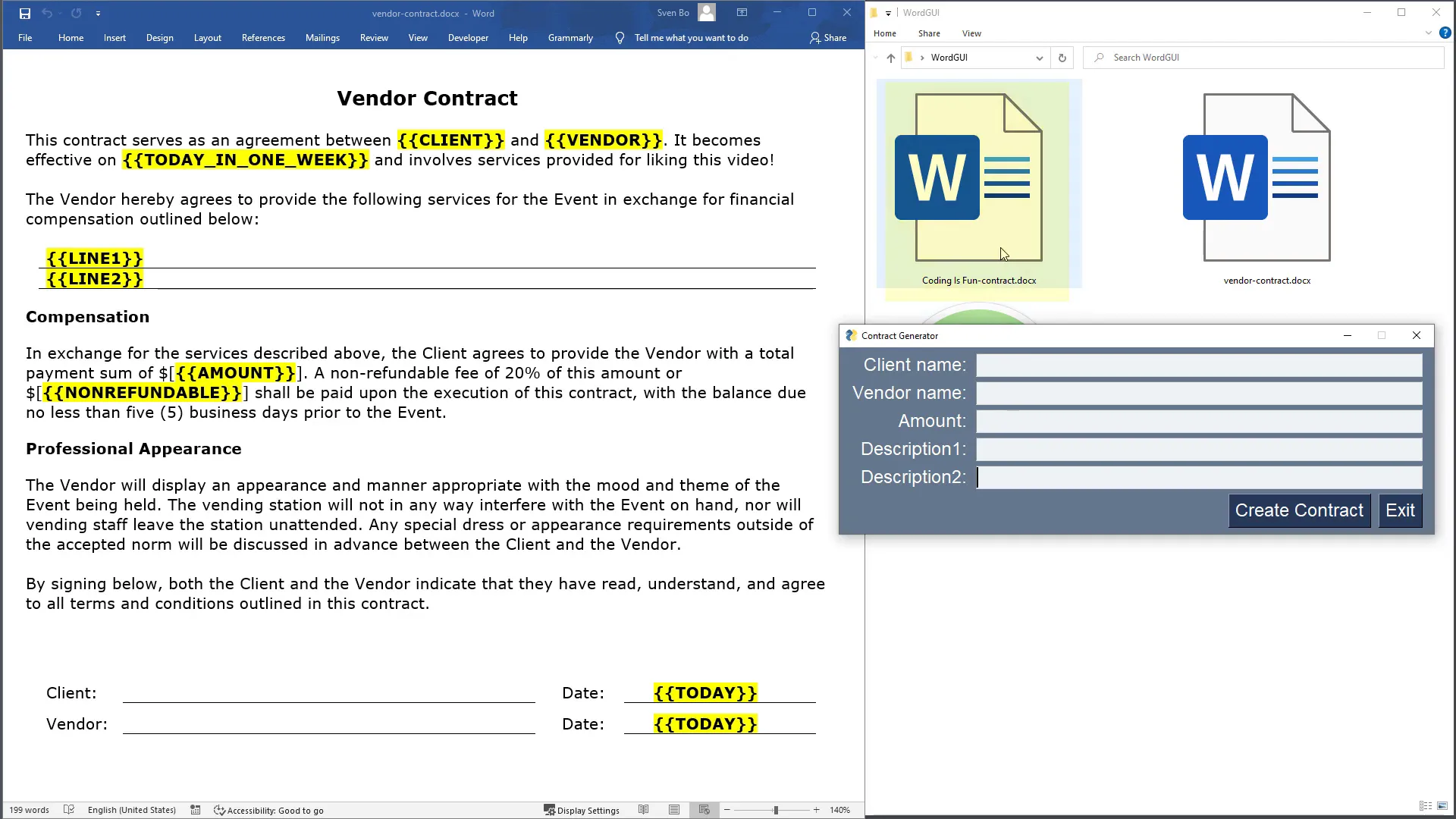Open proofing errors via spell check status icon
Screen dimensions: 1456x819
click(x=68, y=810)
